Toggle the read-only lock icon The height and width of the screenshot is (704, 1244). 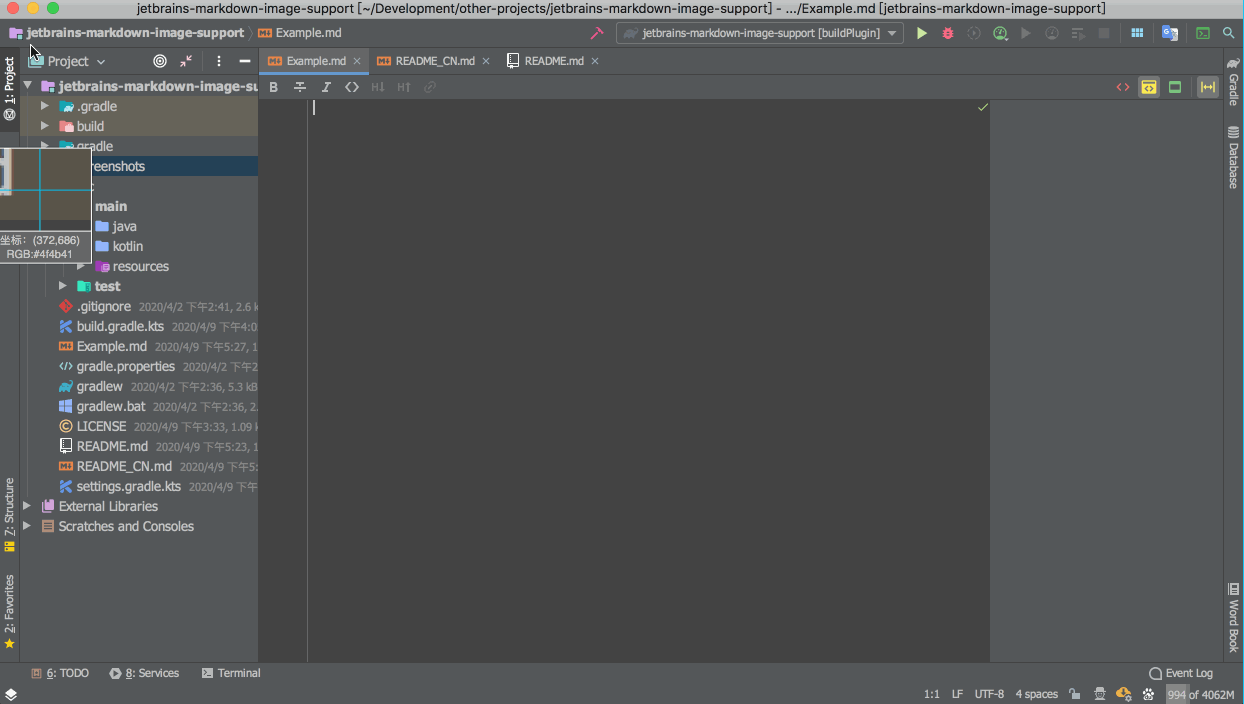tap(1074, 694)
